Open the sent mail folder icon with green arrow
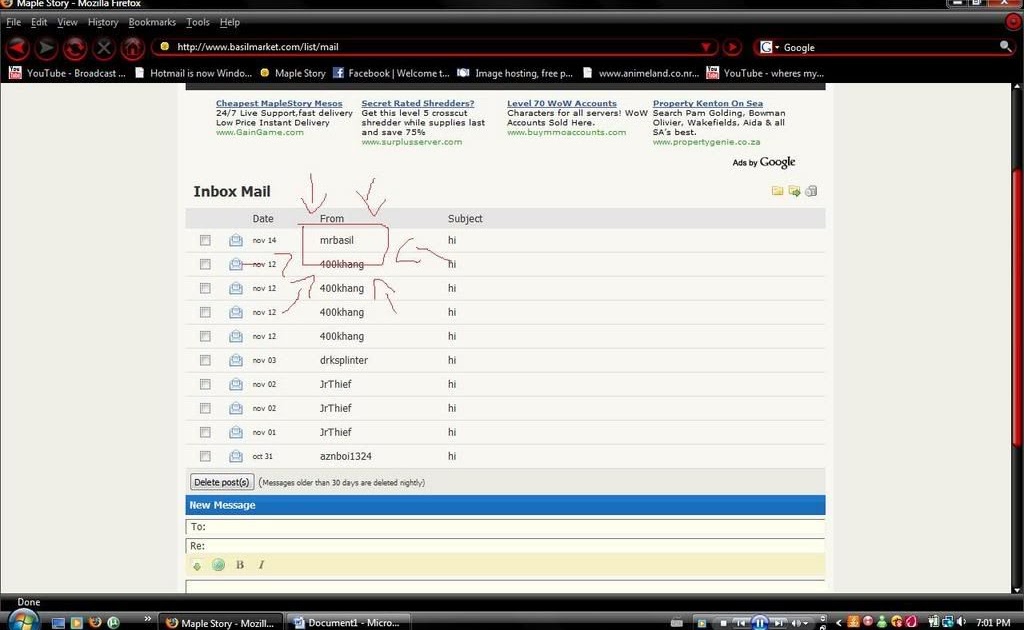The width and height of the screenshot is (1024, 630). click(x=794, y=191)
